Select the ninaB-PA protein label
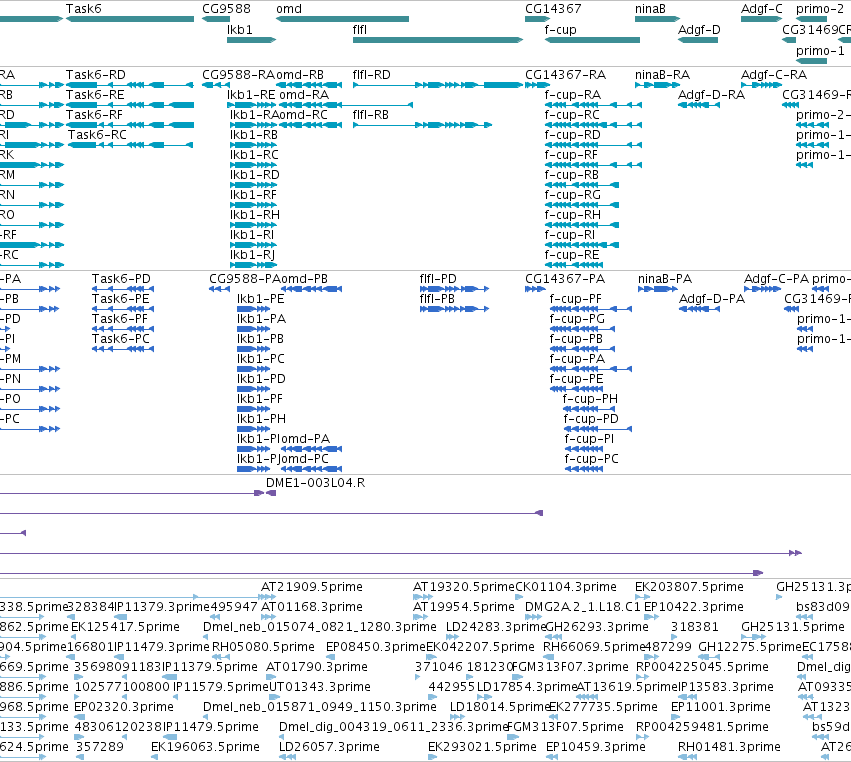The height and width of the screenshot is (762, 851). 665,279
